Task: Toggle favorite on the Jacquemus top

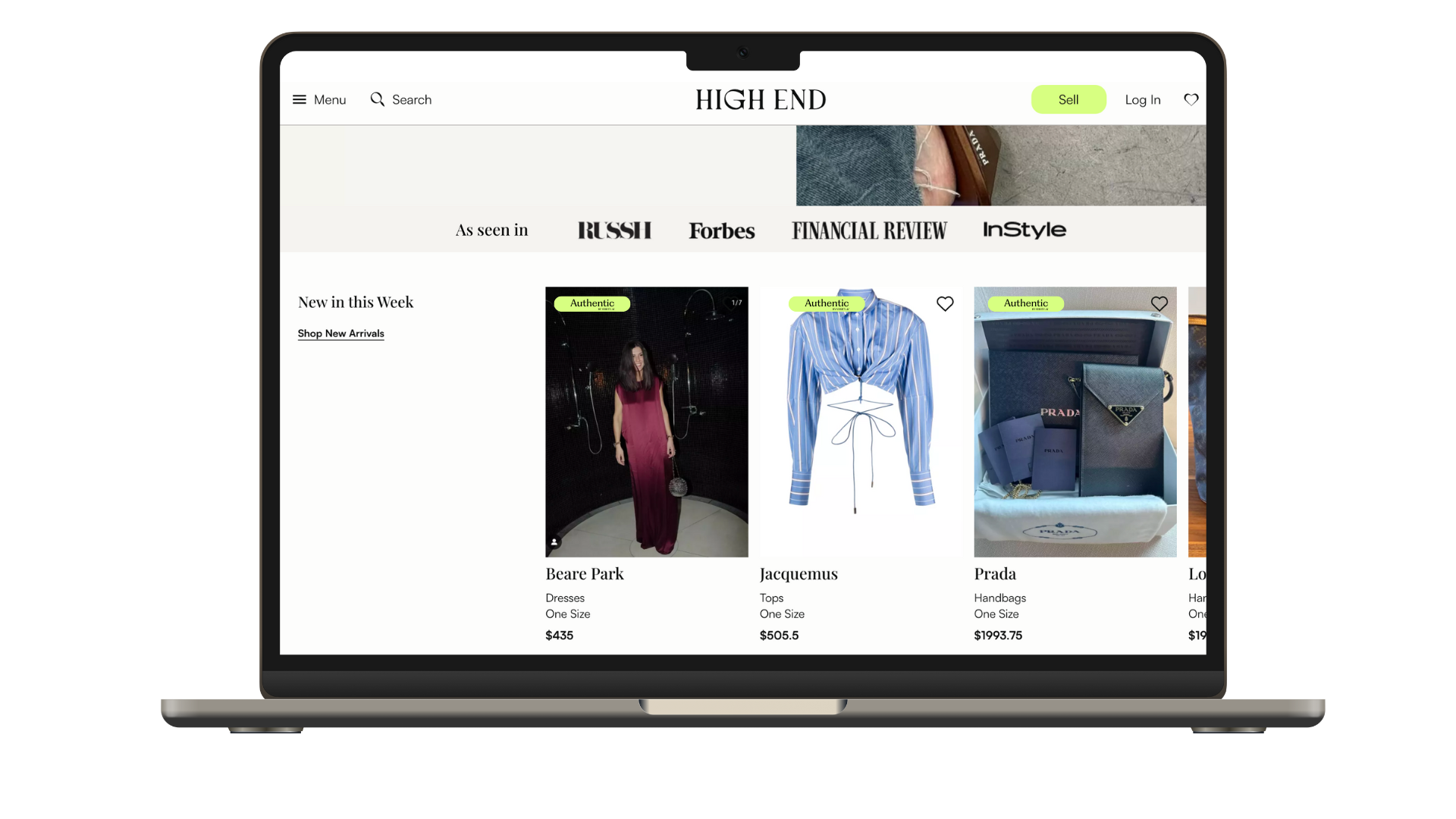Action: [945, 303]
